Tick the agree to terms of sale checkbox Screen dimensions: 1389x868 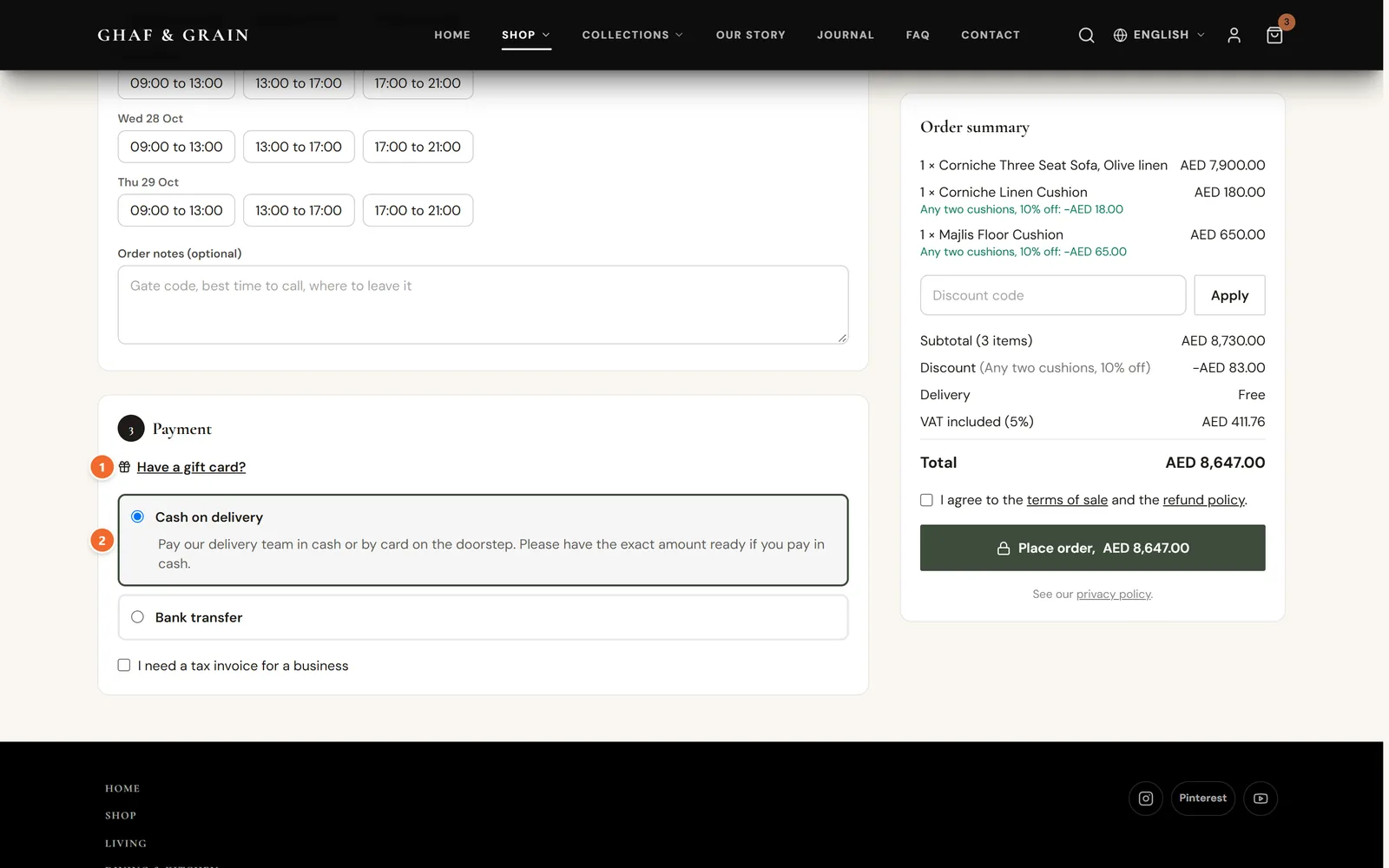[x=926, y=500]
